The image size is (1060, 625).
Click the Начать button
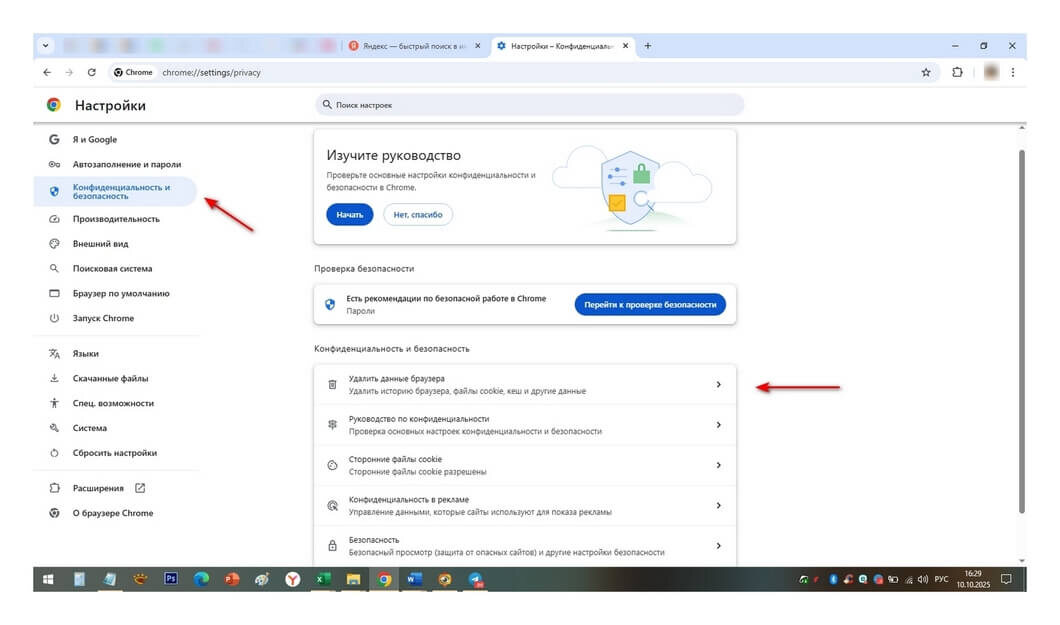tap(350, 215)
